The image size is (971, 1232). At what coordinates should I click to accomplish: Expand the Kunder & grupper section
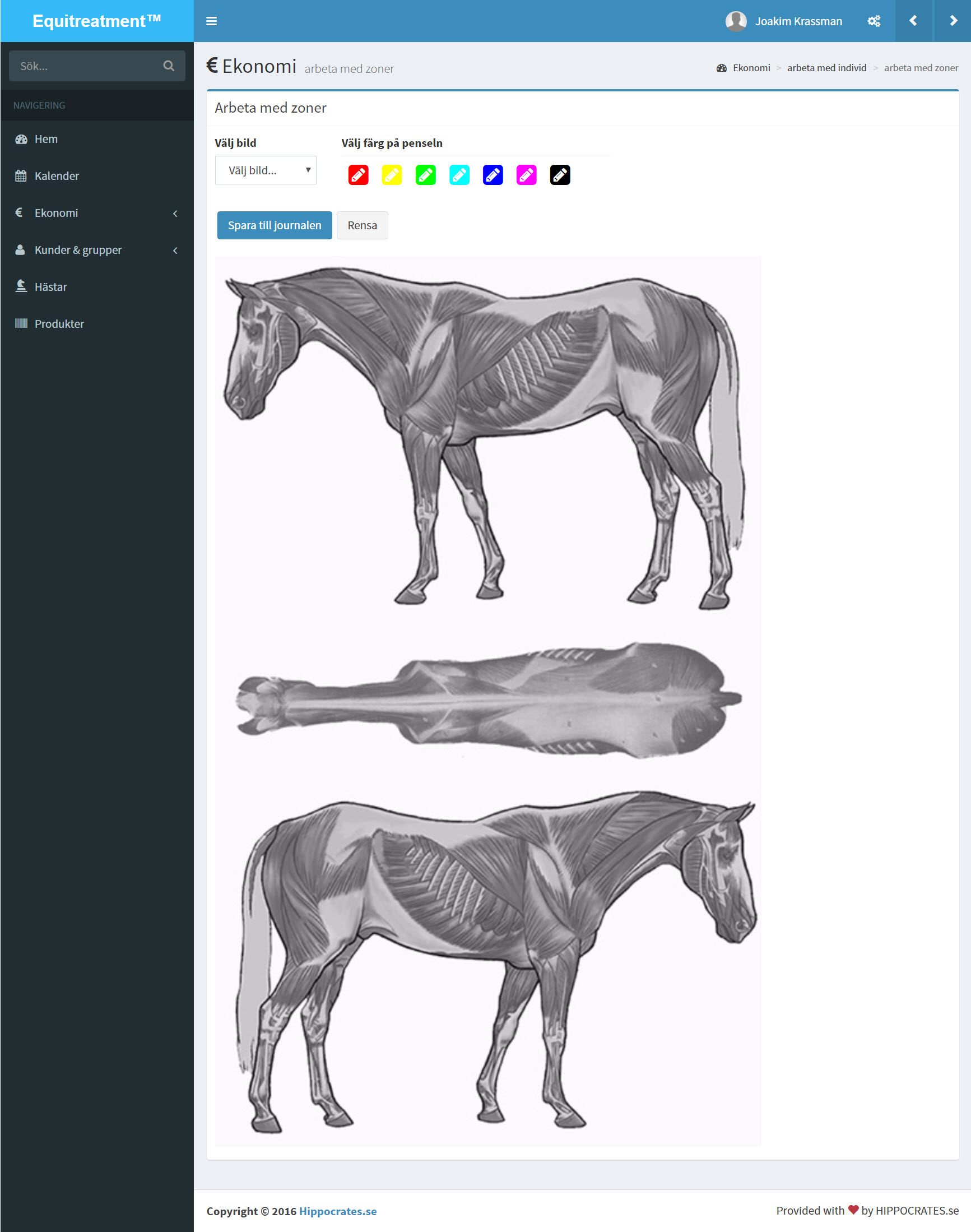pyautogui.click(x=78, y=249)
